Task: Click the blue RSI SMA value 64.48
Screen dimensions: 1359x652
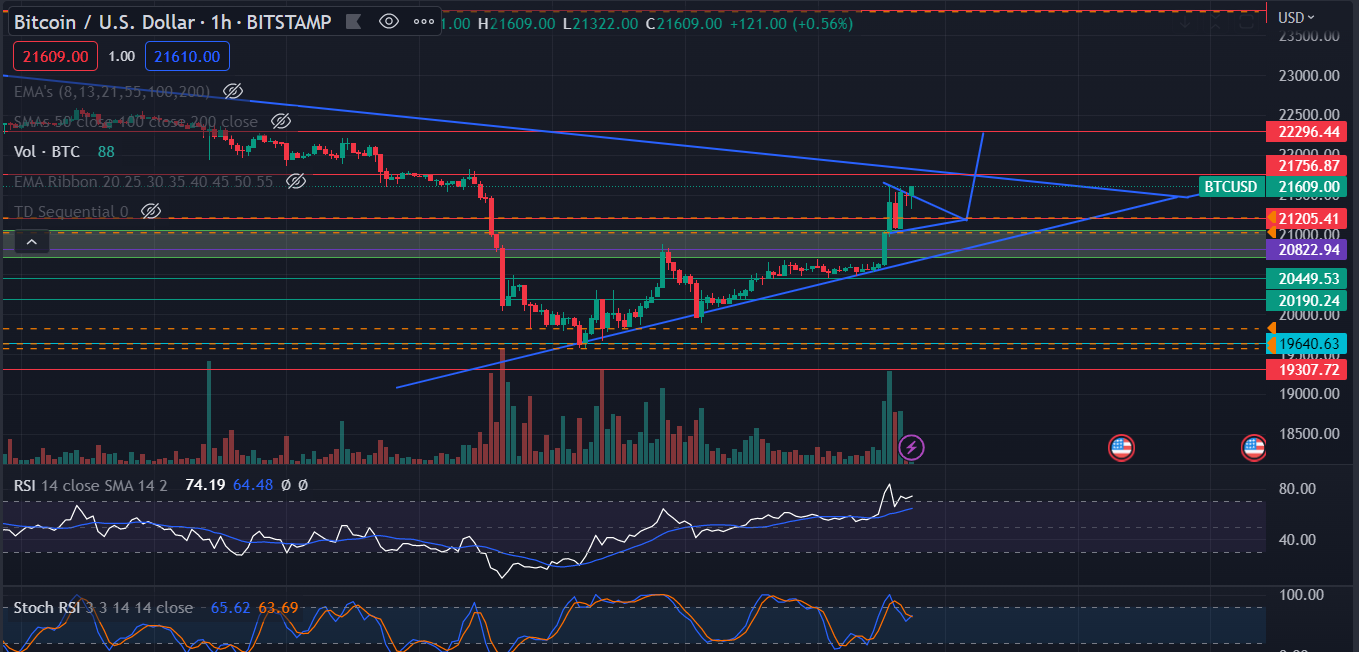Action: click(x=252, y=484)
